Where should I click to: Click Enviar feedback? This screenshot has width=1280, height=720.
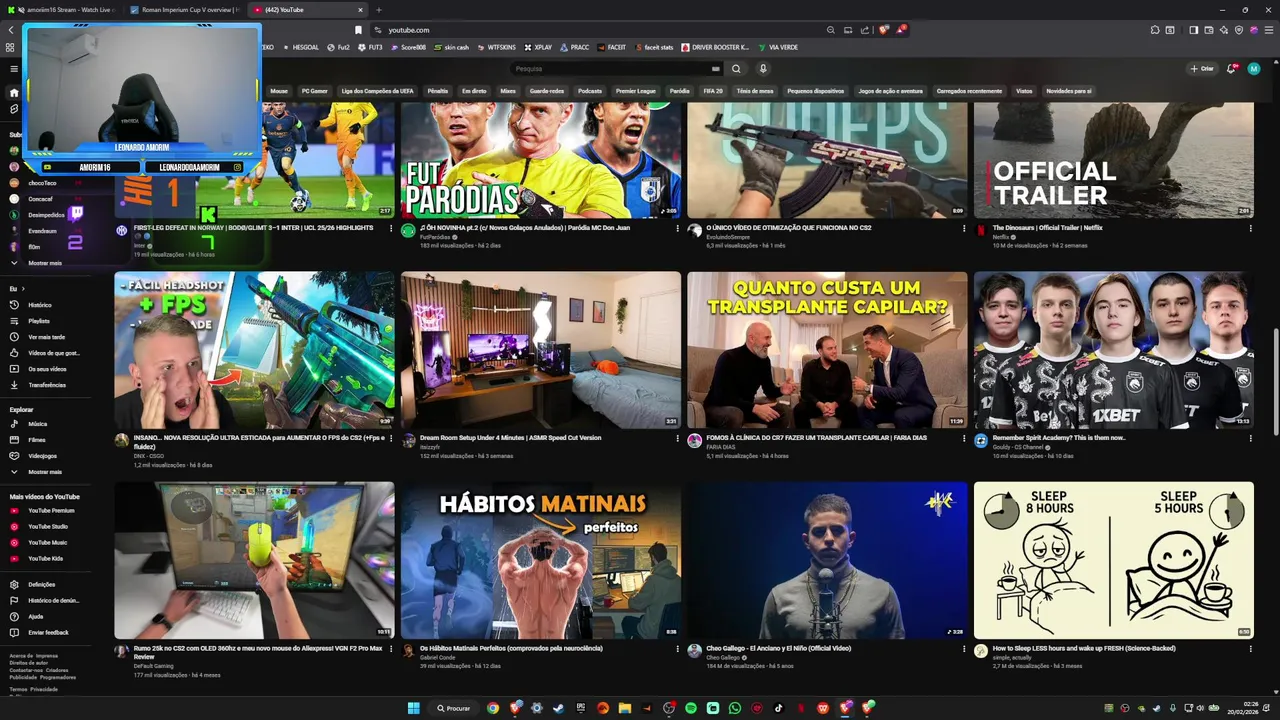point(49,633)
